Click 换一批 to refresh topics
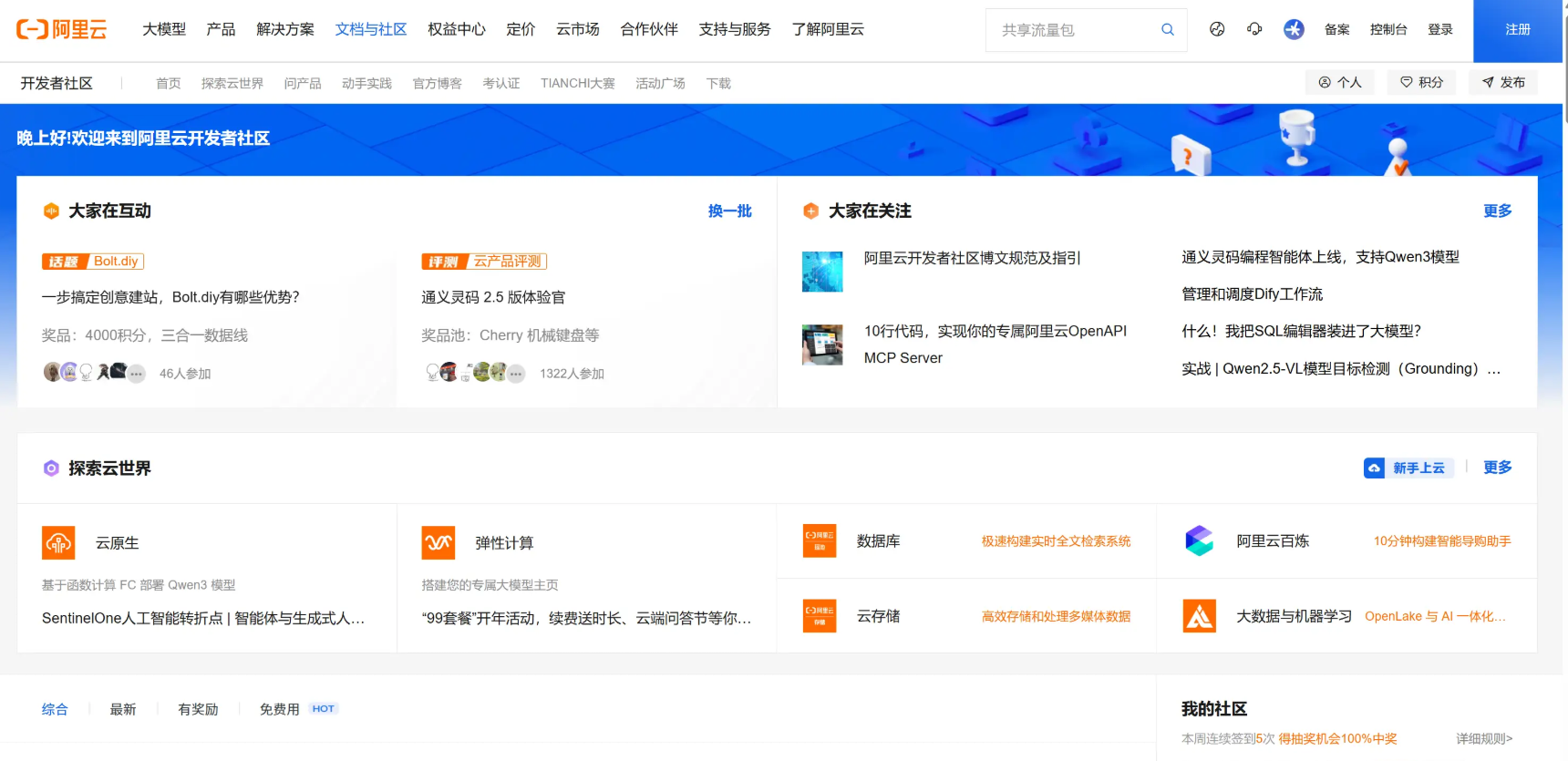This screenshot has height=761, width=1568. point(729,211)
